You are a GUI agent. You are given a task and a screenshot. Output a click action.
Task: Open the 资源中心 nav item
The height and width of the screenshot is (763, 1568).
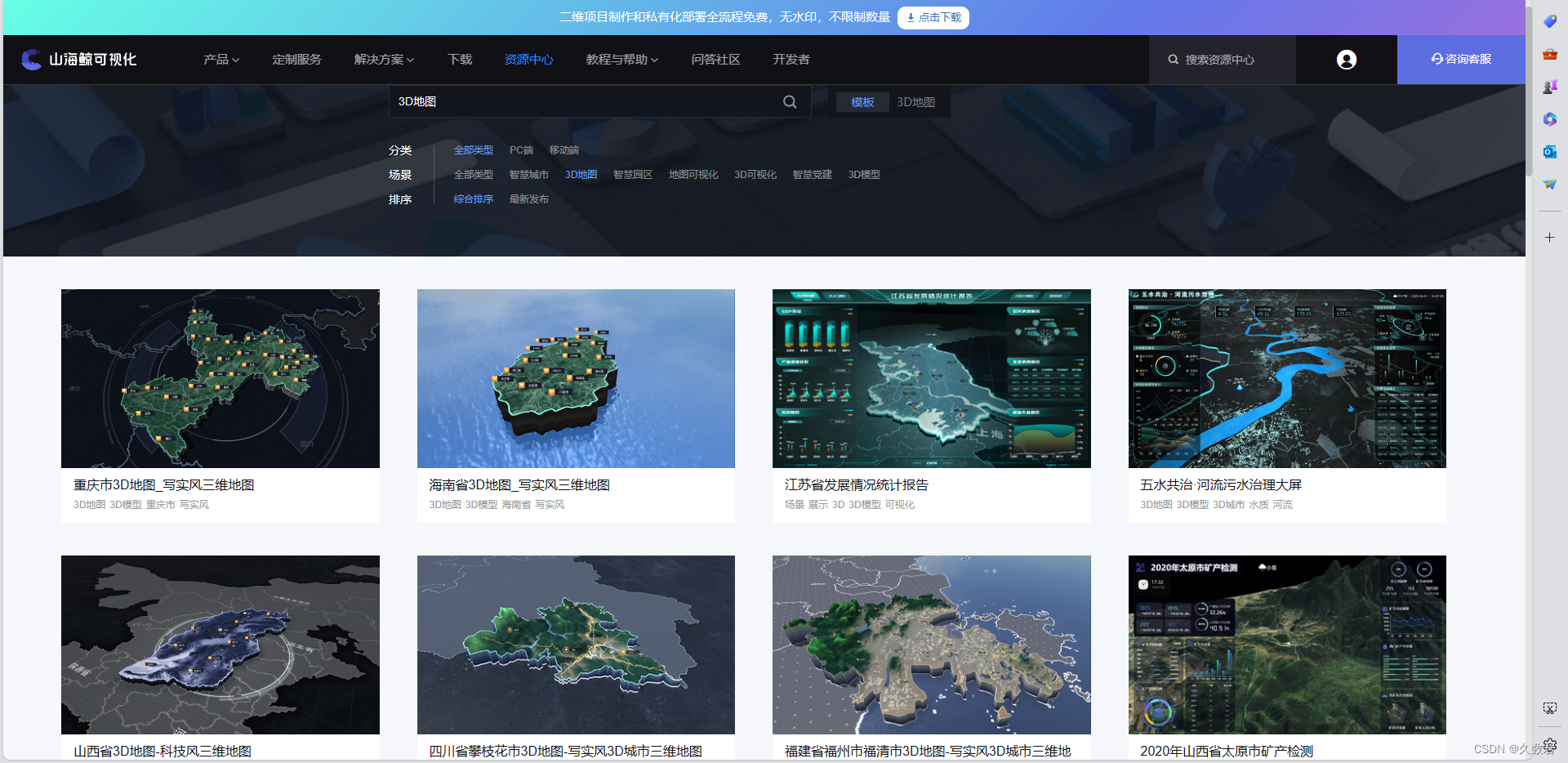[x=529, y=60]
